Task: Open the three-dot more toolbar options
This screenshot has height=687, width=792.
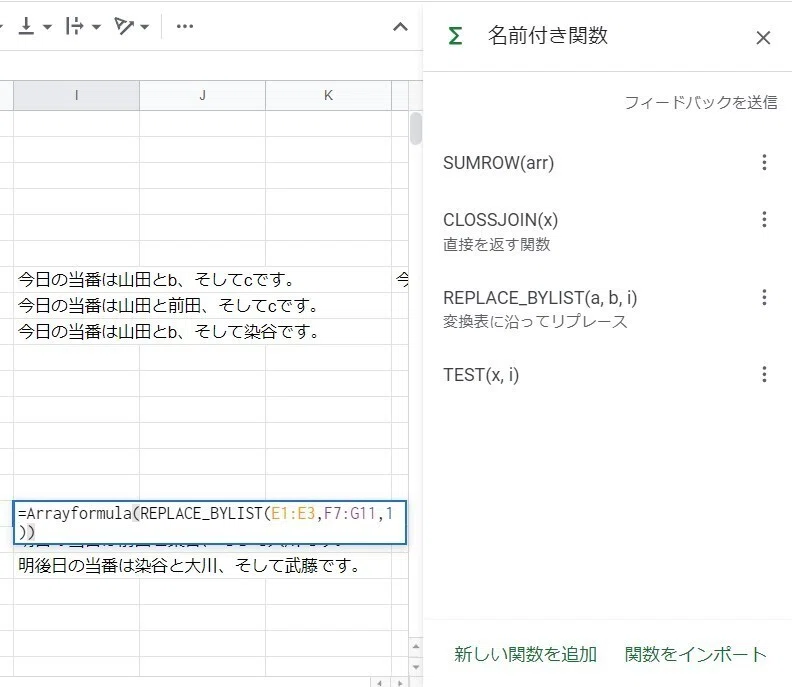Action: 185,26
